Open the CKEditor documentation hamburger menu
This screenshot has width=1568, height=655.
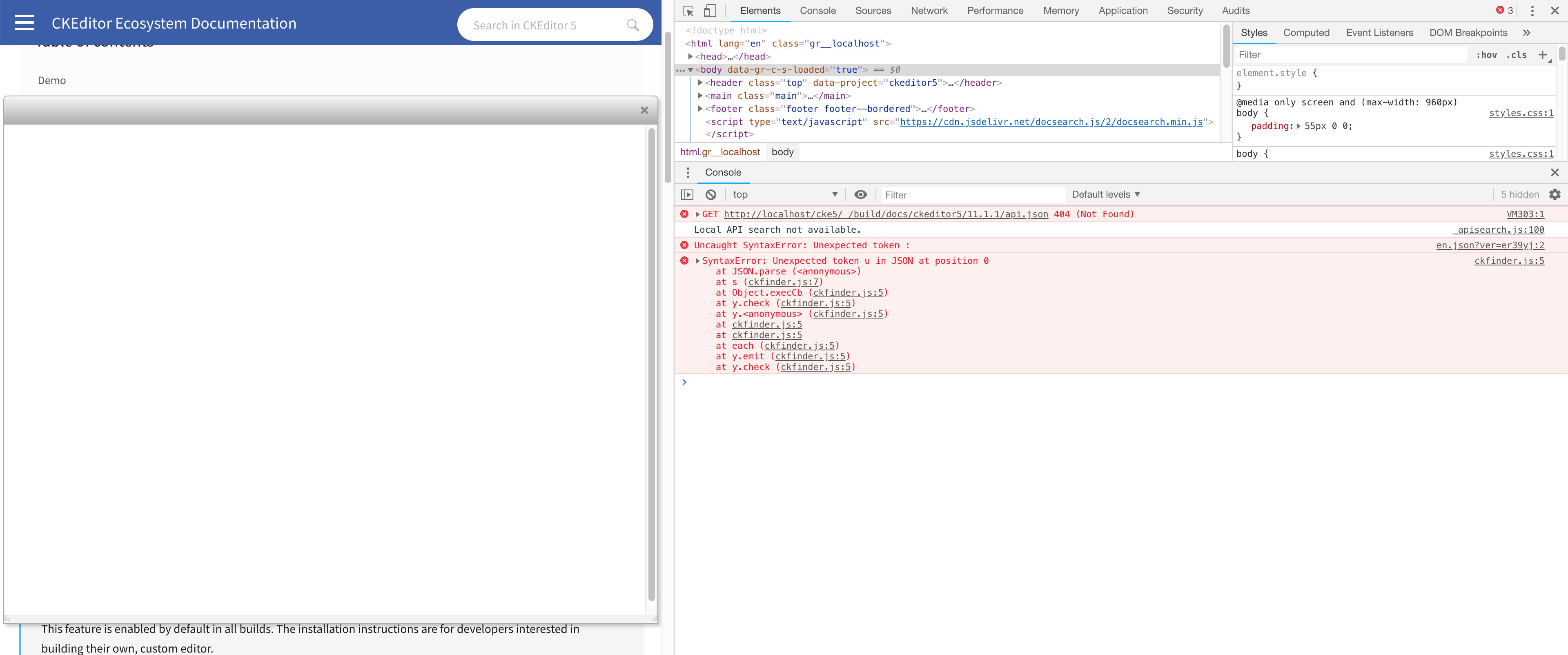[24, 22]
